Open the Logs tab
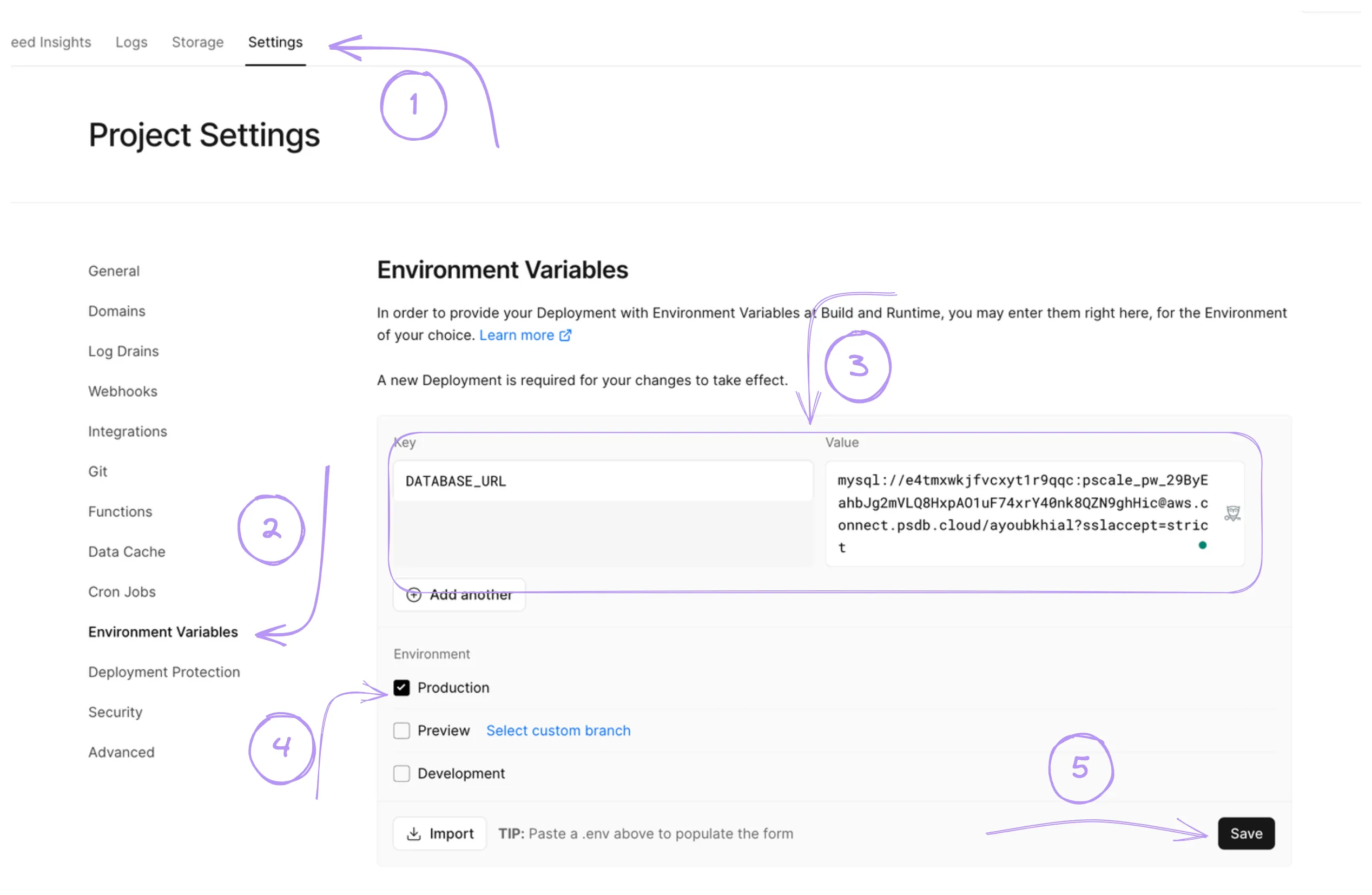This screenshot has height=895, width=1372. (x=133, y=42)
